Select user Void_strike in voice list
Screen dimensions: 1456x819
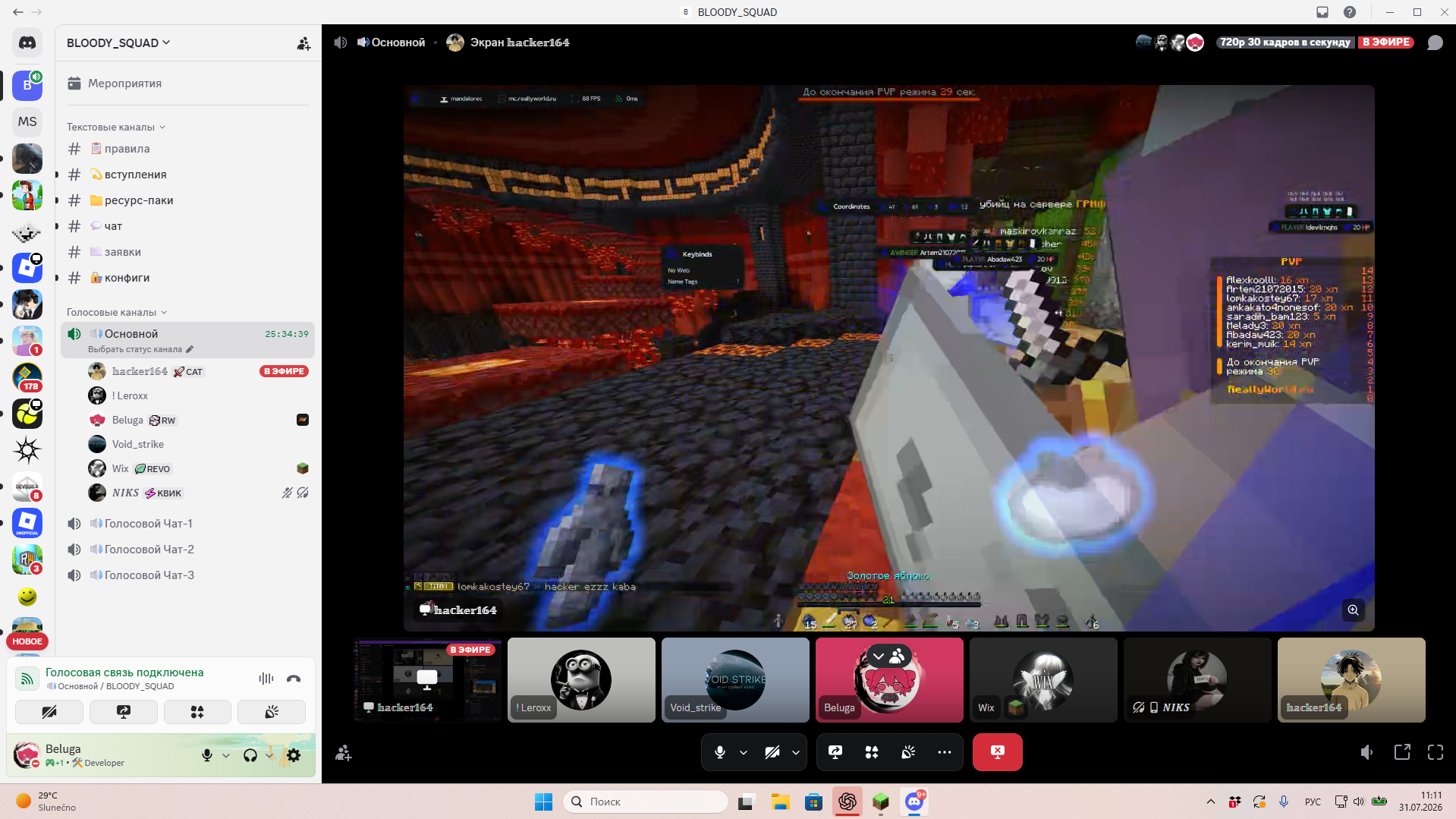tap(198, 444)
